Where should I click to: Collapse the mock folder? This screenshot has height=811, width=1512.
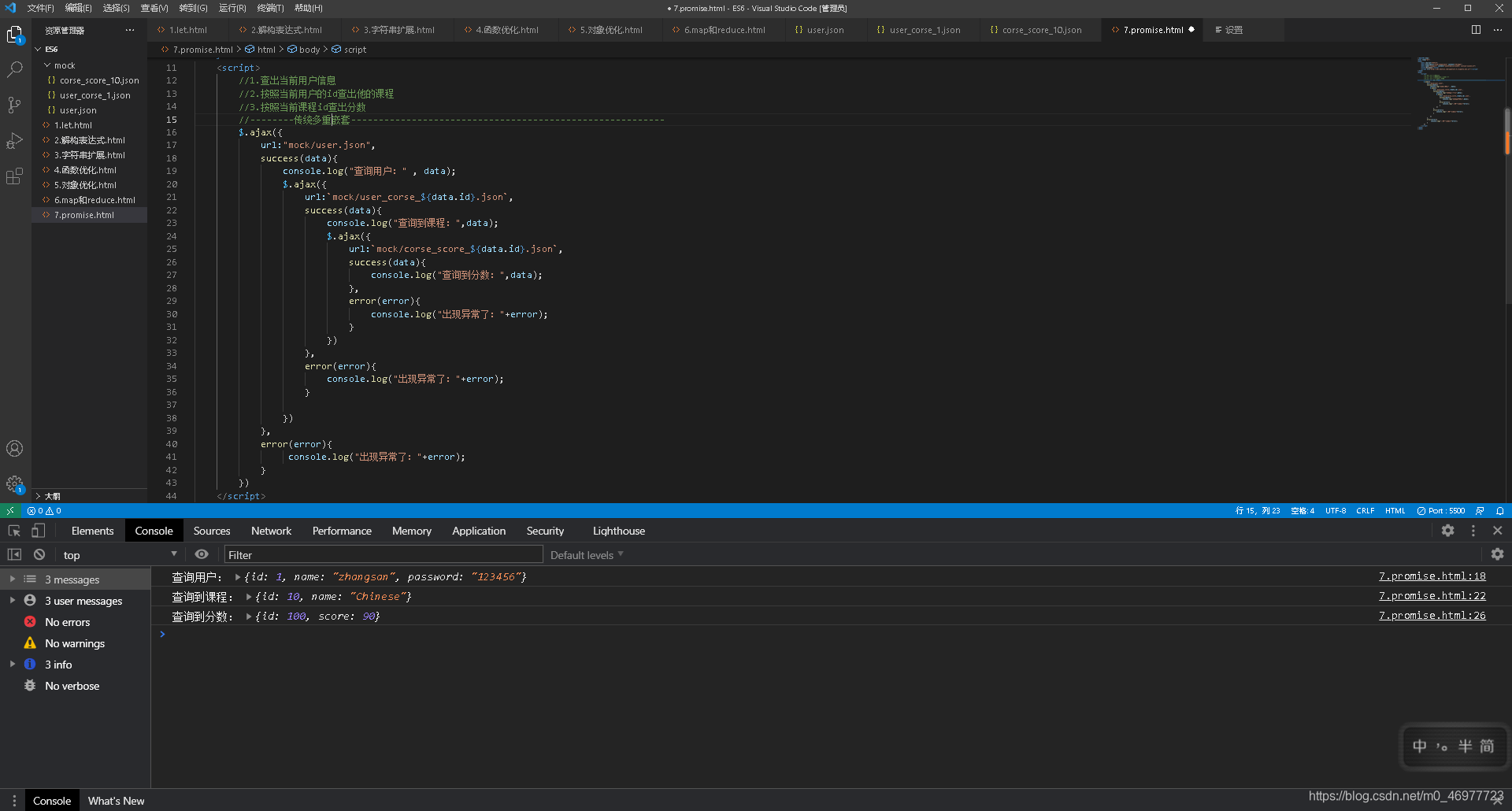point(47,65)
